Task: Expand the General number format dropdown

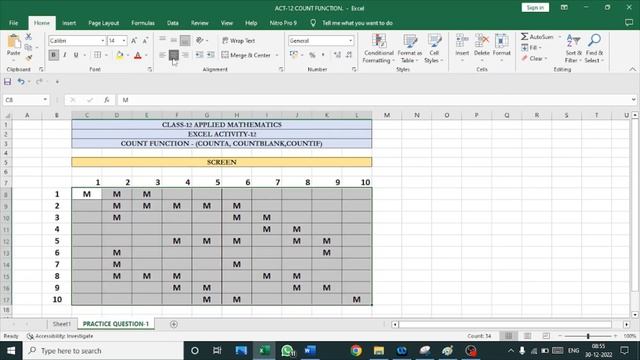Action: point(350,41)
